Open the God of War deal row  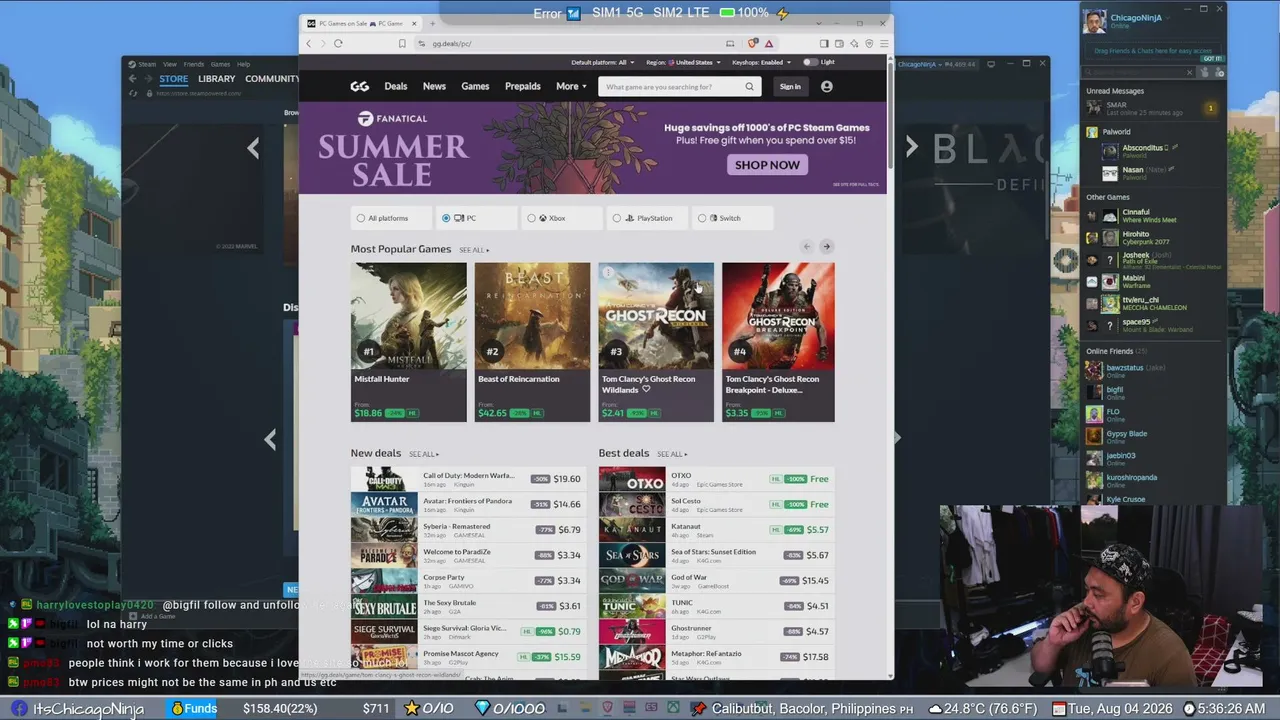pos(716,580)
